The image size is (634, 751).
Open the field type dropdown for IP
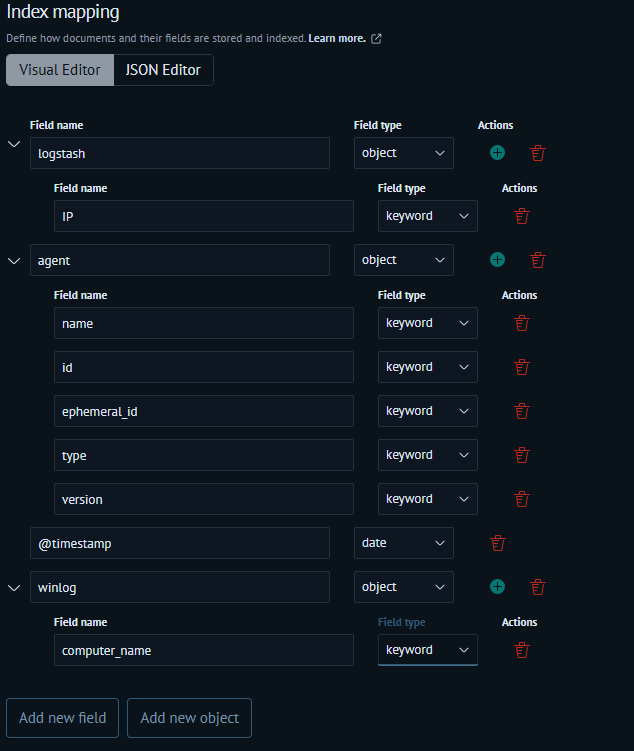point(428,216)
